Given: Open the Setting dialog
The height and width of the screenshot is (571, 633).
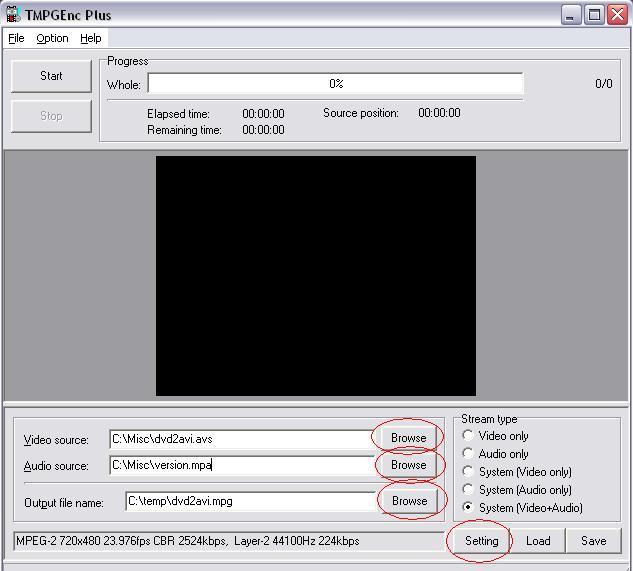Looking at the screenshot, I should click(481, 541).
